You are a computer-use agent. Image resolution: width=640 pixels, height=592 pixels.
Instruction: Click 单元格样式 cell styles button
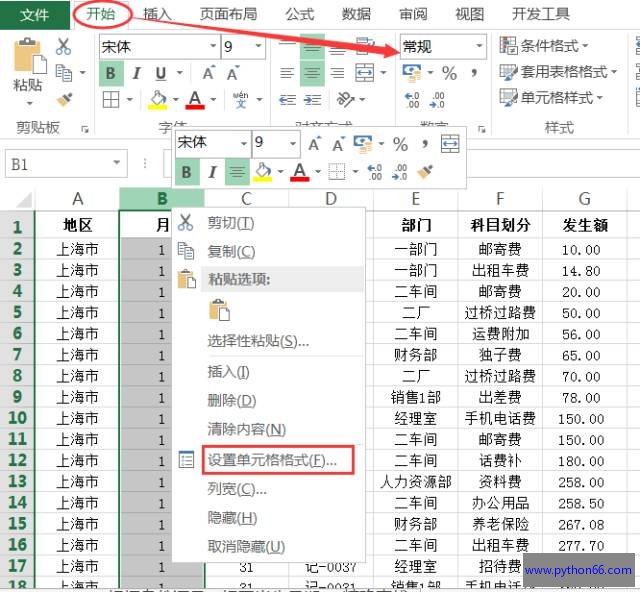[x=550, y=98]
